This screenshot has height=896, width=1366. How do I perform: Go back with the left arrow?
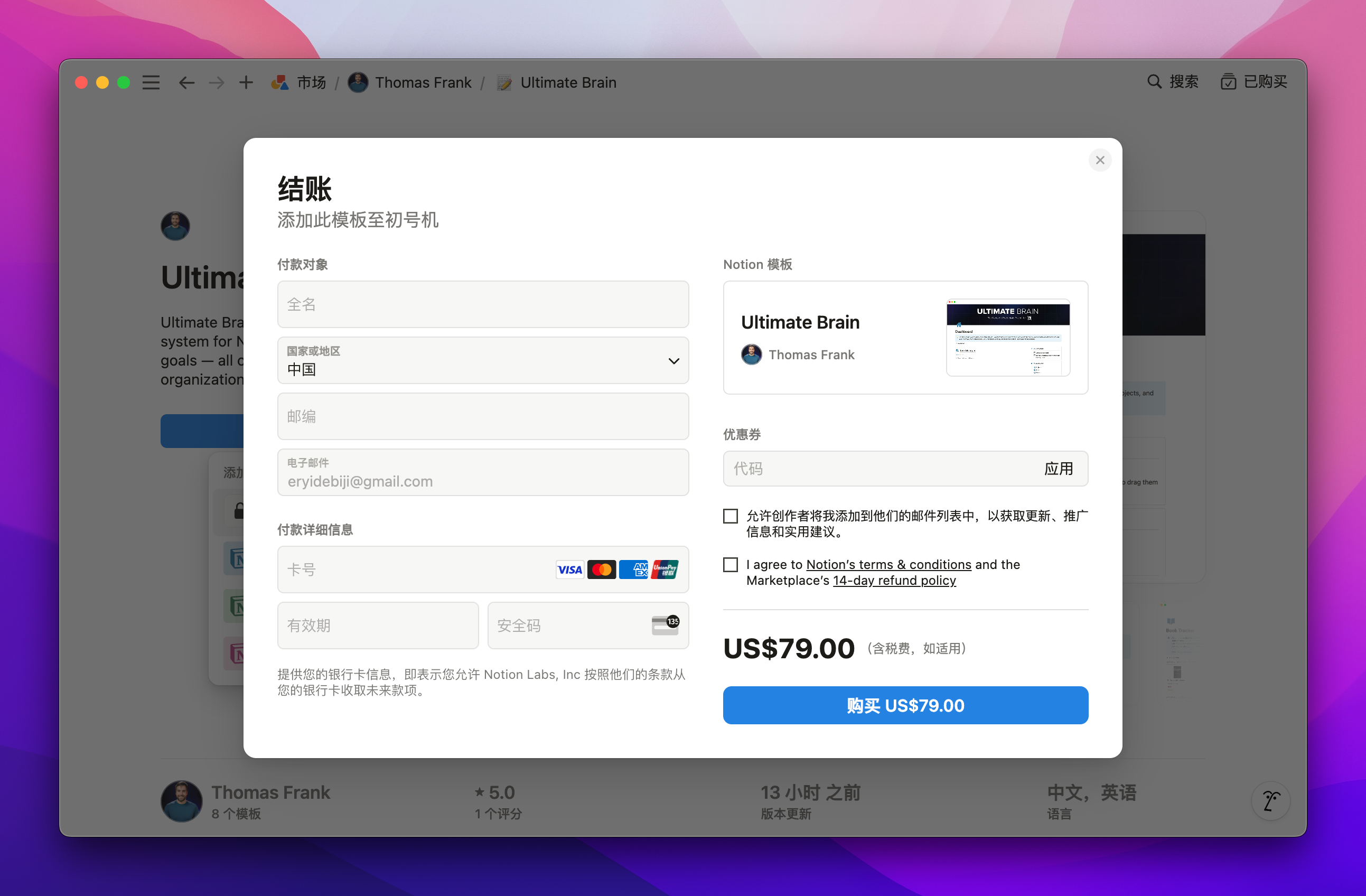186,82
